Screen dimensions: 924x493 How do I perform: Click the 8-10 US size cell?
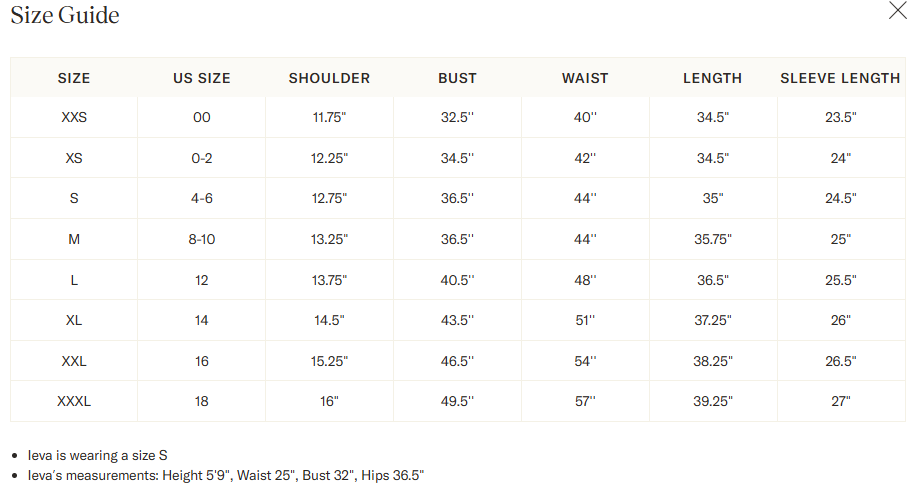pyautogui.click(x=202, y=239)
